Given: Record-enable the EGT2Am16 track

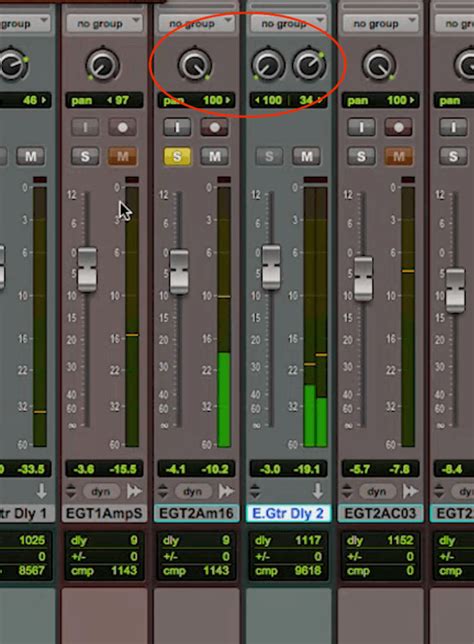Looking at the screenshot, I should pyautogui.click(x=214, y=127).
